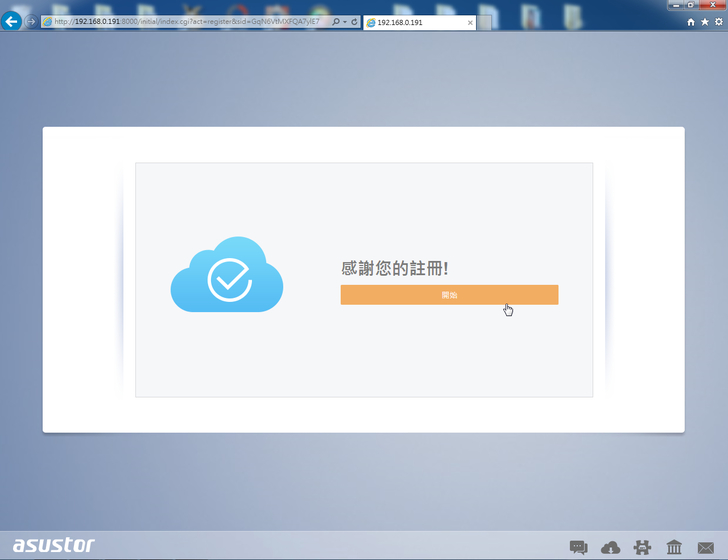Screen dimensions: 728x560
Task: Click the browser forward arrow
Action: [x=31, y=22]
